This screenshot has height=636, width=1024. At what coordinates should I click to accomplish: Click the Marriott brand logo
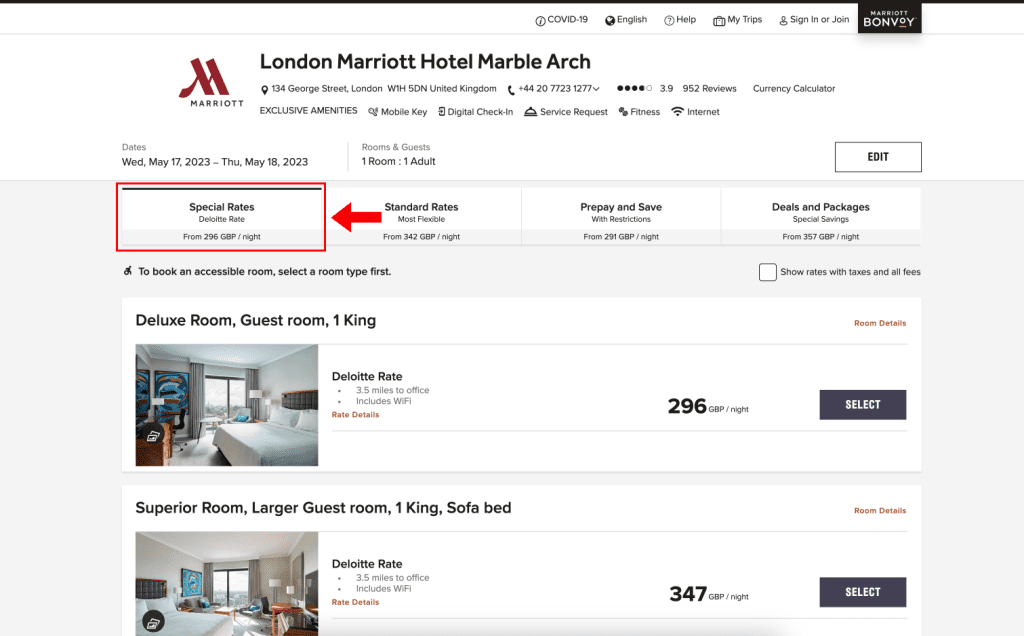[211, 83]
